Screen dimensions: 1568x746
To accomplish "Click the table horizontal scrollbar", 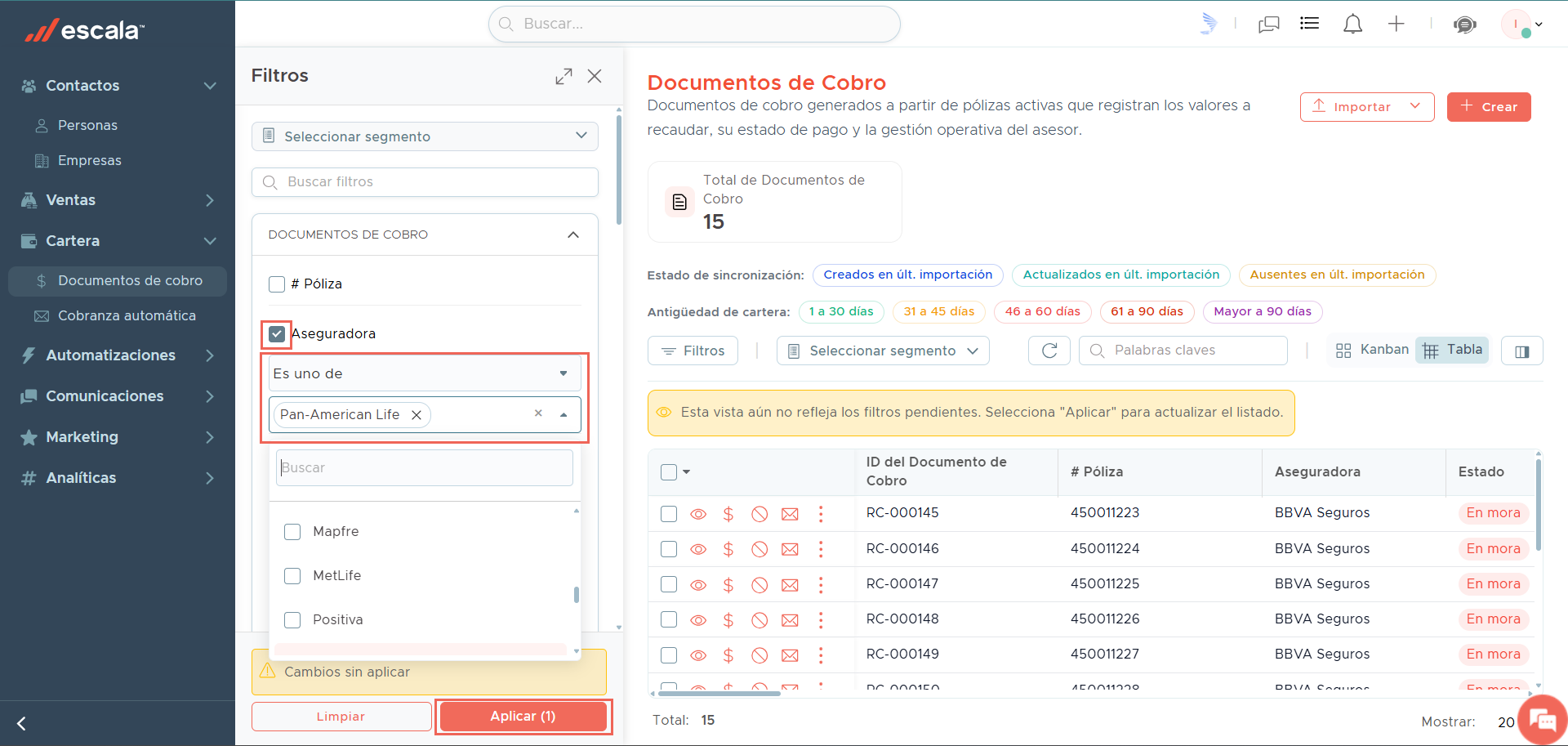I will pyautogui.click(x=719, y=694).
